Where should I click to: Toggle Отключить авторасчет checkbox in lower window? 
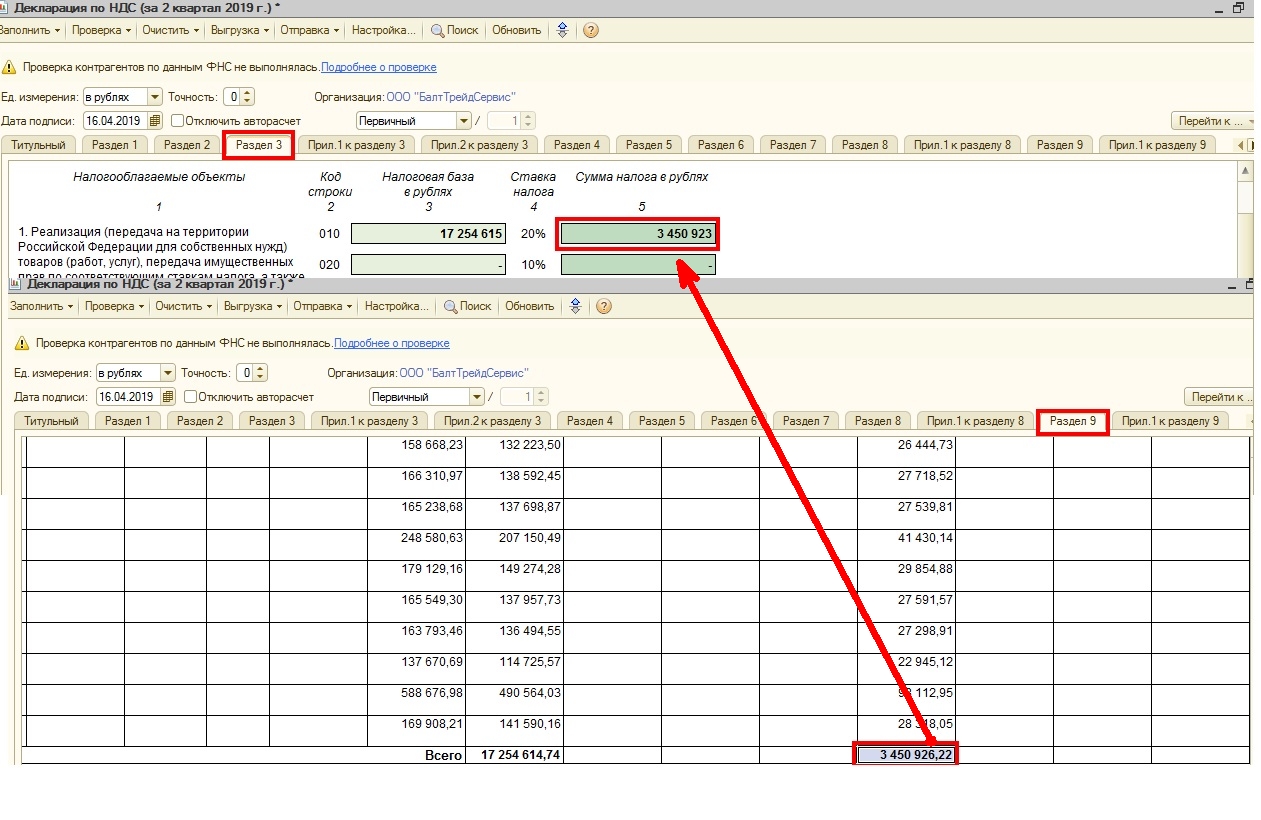tap(191, 397)
